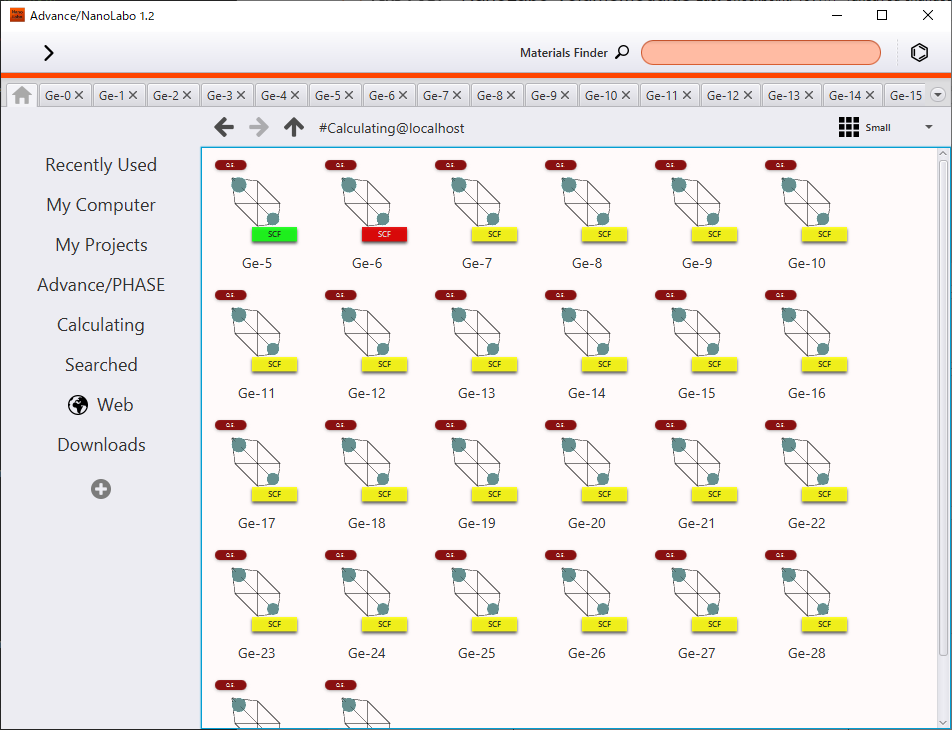The width and height of the screenshot is (952, 730).
Task: Open the Ge-21 project icon
Action: (x=696, y=462)
